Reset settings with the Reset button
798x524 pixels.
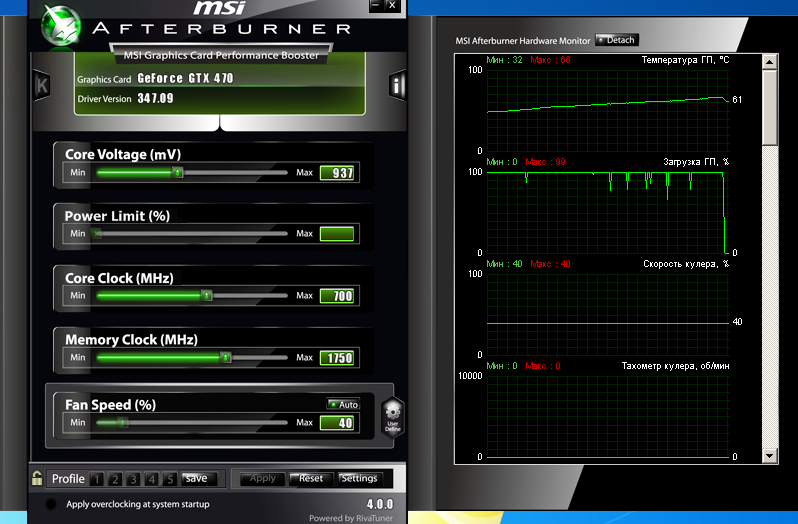click(x=310, y=478)
